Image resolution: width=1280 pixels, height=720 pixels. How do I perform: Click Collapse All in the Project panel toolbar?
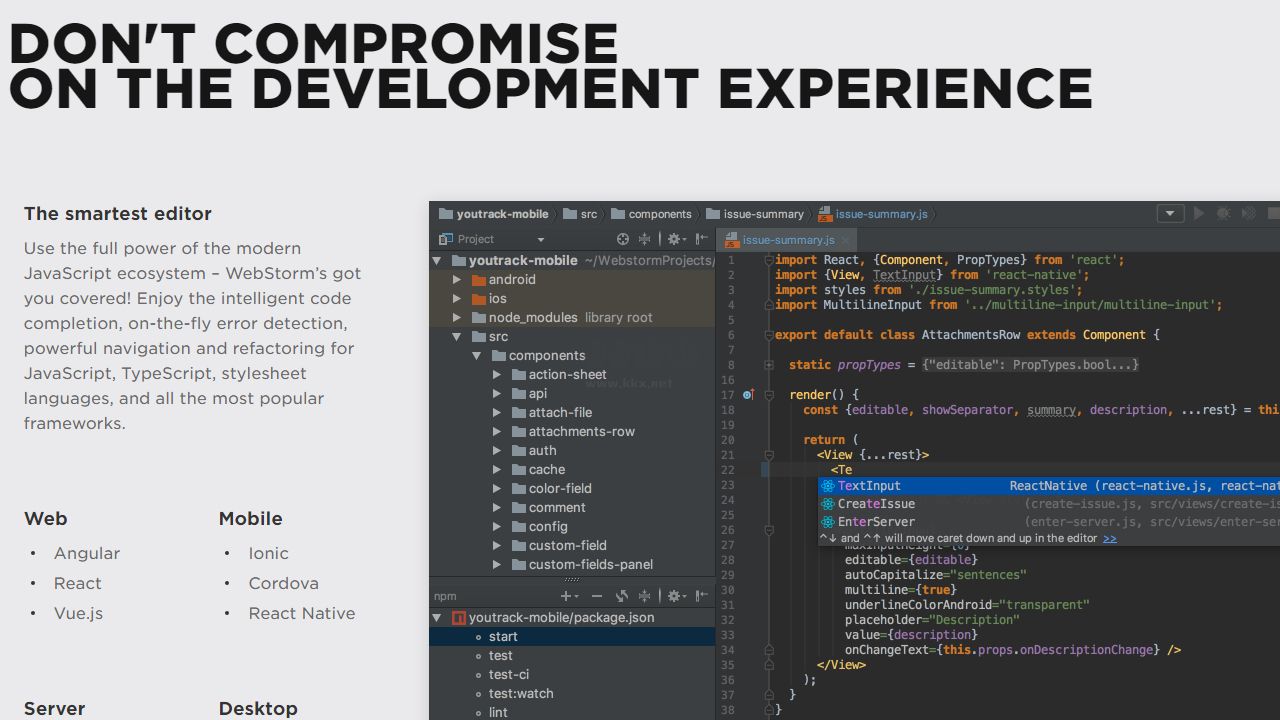pos(646,240)
